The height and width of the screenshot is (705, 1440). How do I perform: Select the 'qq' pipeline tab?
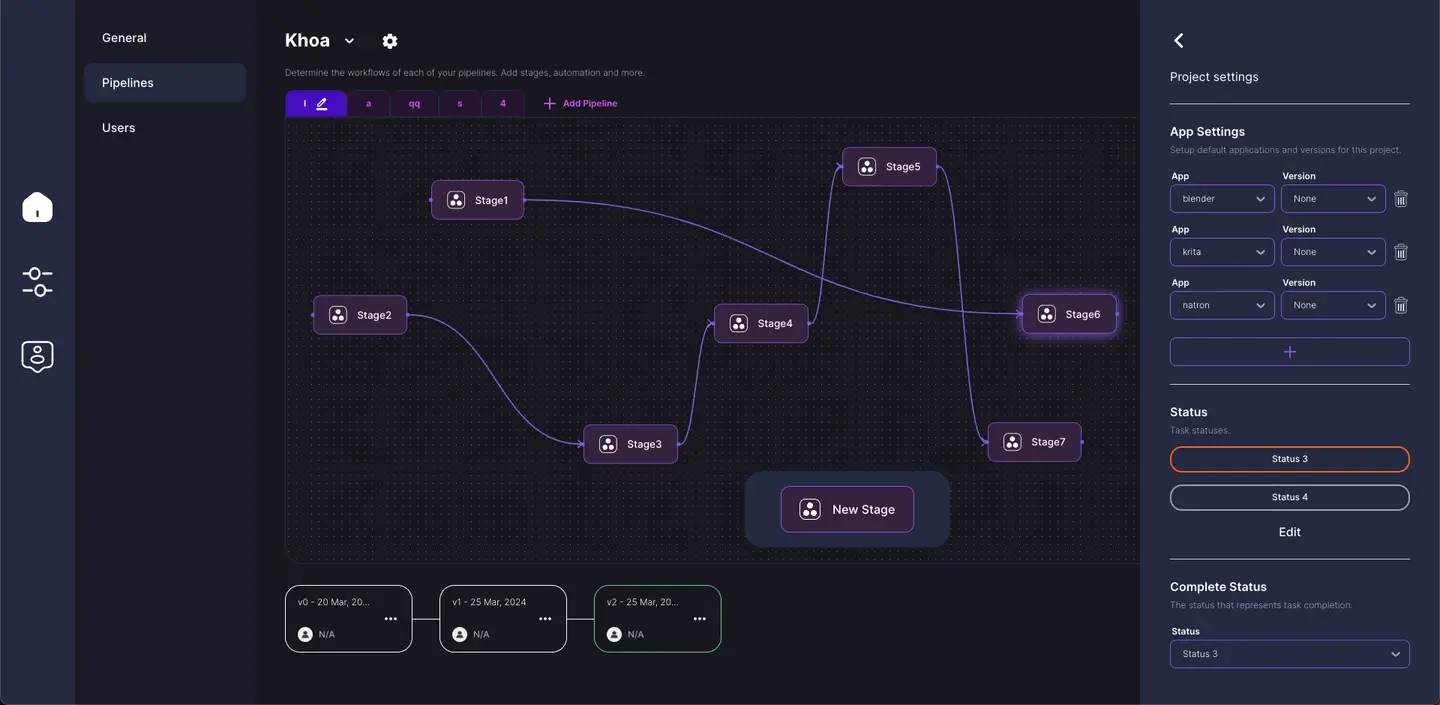[414, 104]
